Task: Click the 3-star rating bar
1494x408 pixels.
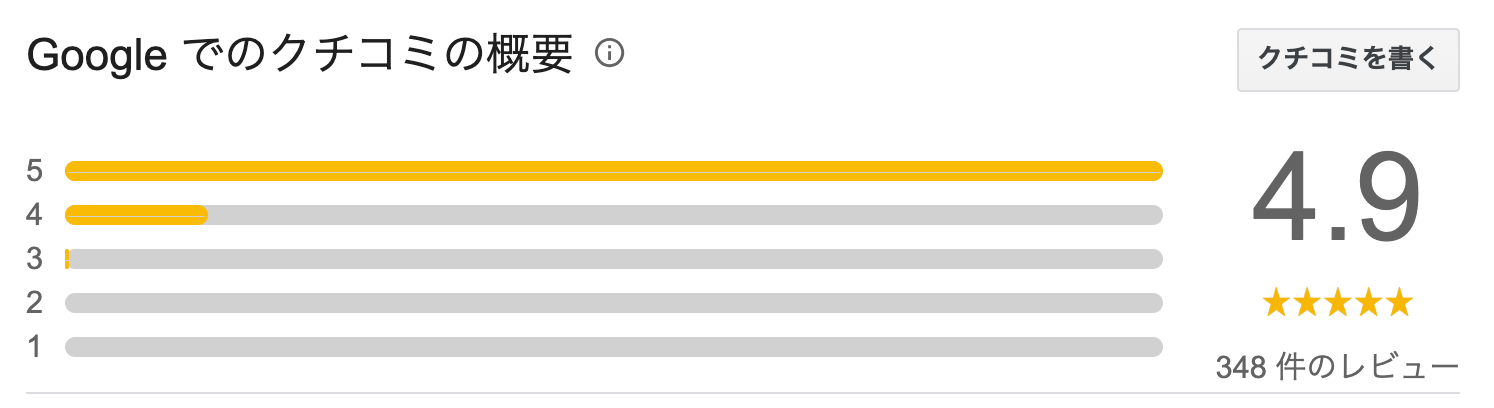Action: tap(613, 259)
